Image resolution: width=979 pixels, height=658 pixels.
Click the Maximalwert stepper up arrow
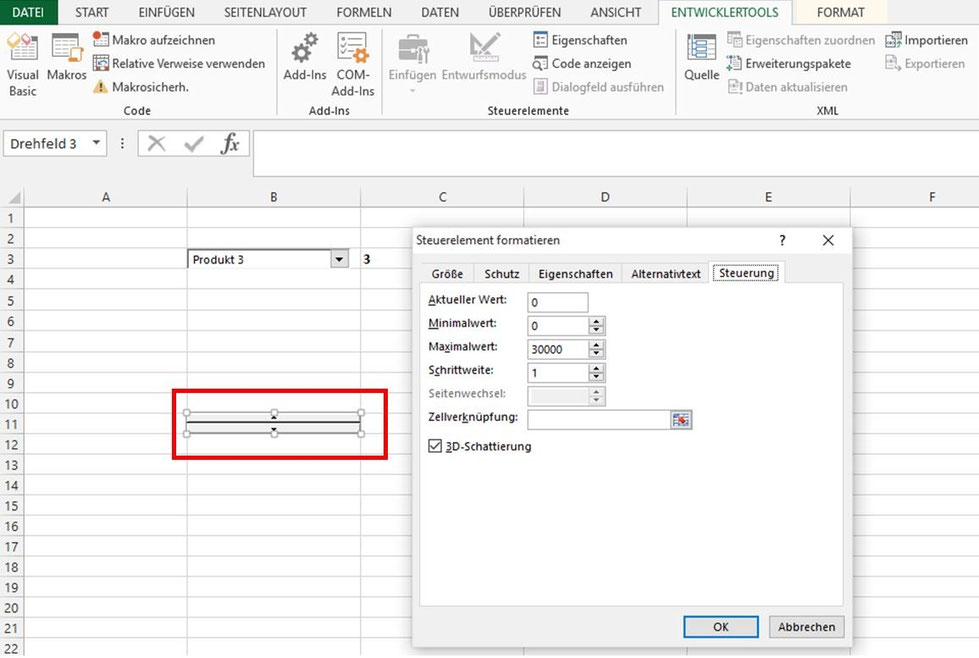[596, 344]
